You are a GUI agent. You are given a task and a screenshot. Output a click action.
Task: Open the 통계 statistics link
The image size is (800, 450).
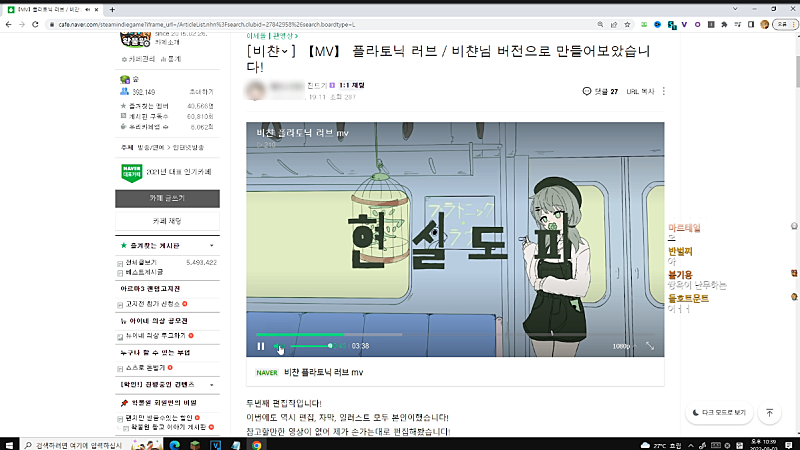(x=171, y=59)
